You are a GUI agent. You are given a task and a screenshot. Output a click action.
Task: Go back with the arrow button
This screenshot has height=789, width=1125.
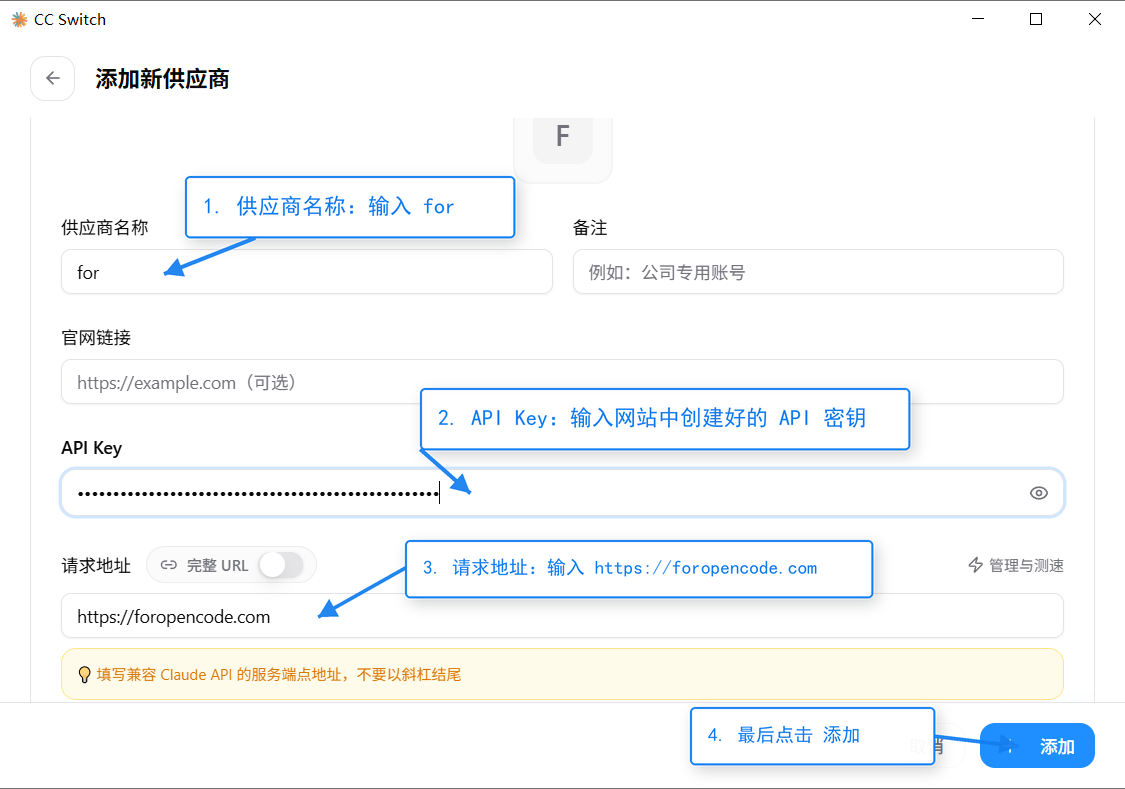(52, 78)
